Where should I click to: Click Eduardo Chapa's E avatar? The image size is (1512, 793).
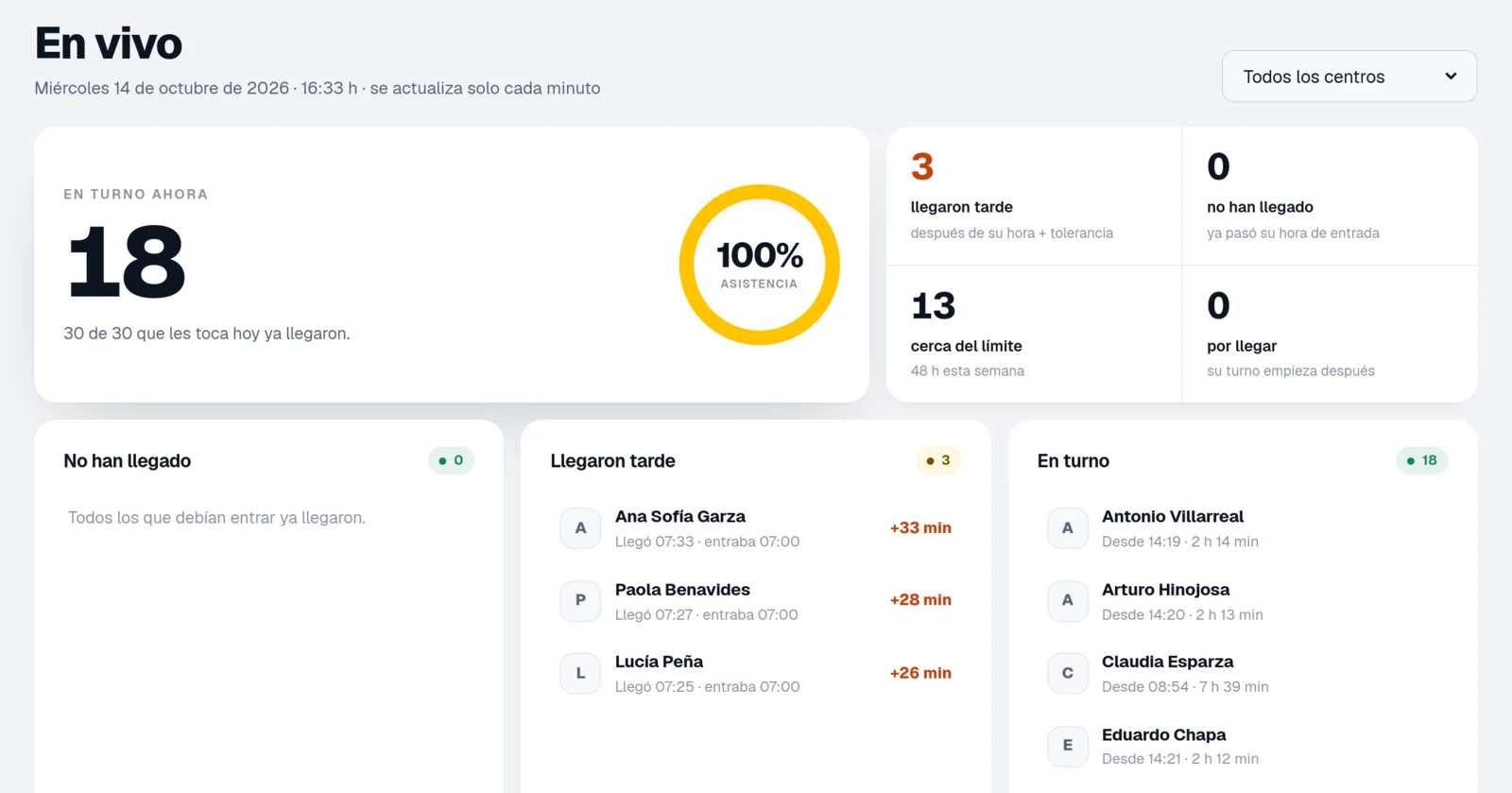tap(1068, 746)
